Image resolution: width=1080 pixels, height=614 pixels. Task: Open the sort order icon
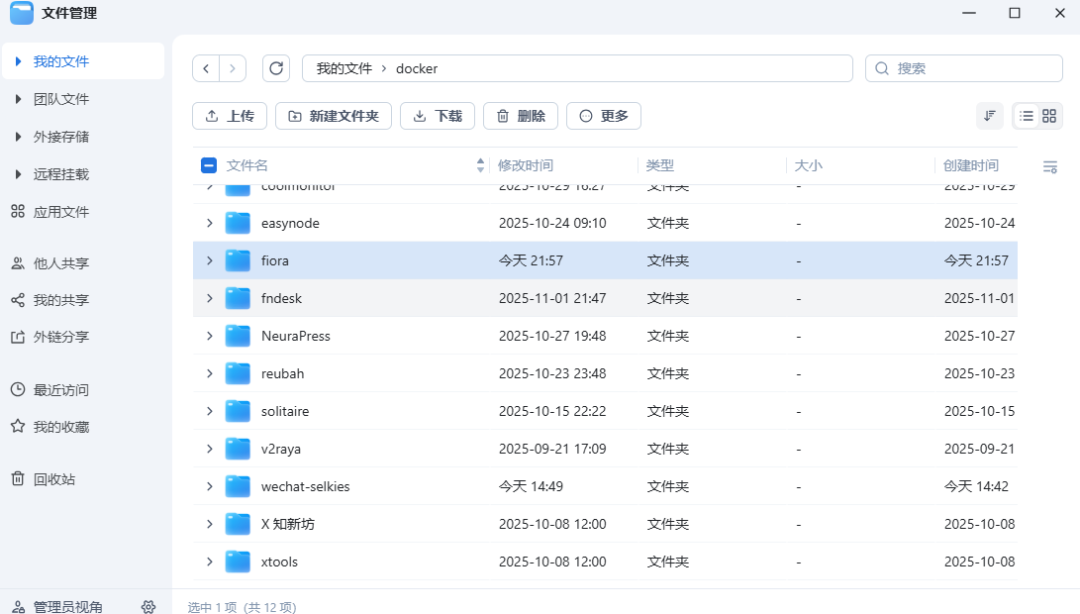pos(989,115)
